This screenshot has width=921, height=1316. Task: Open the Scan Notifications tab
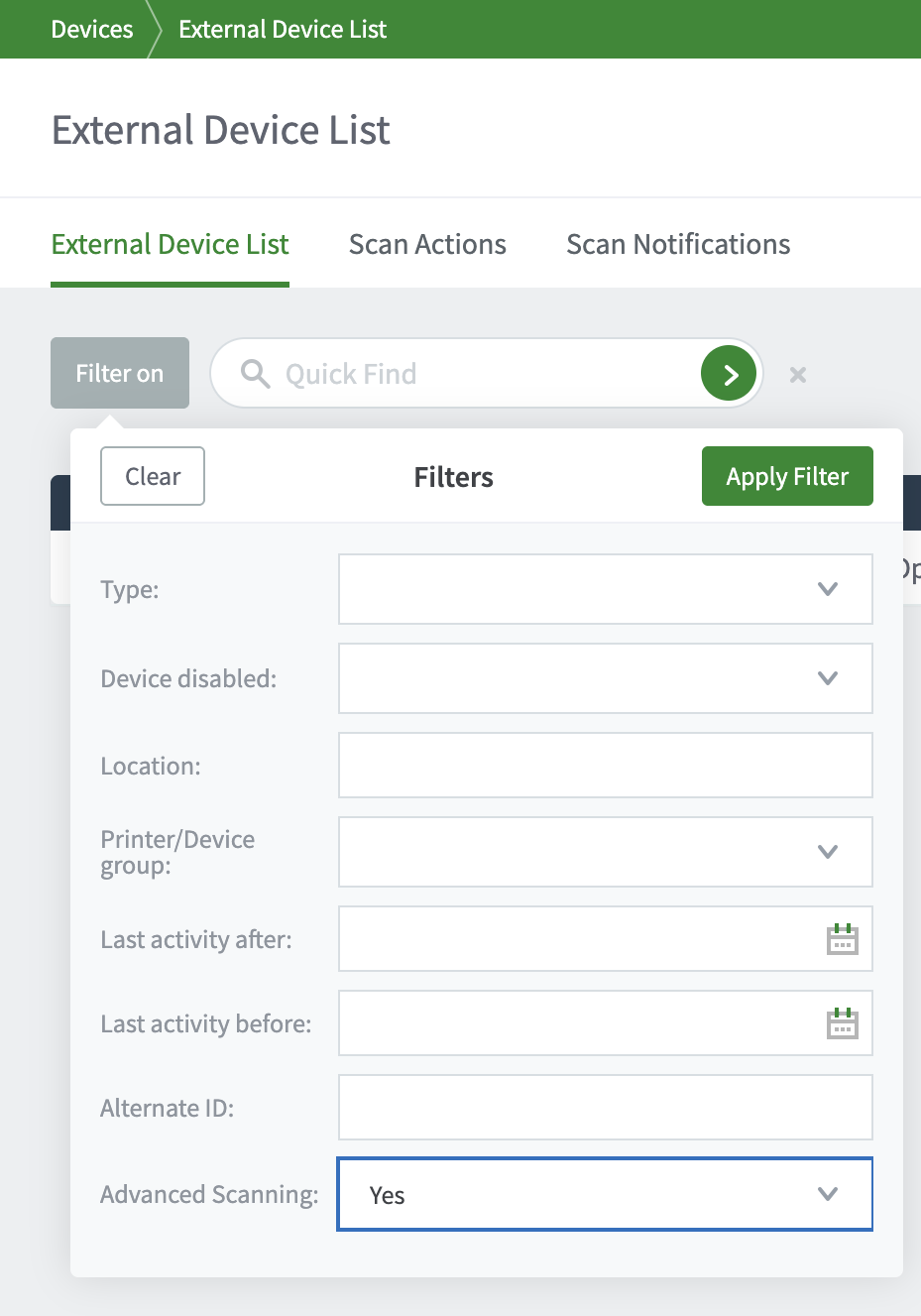(678, 245)
